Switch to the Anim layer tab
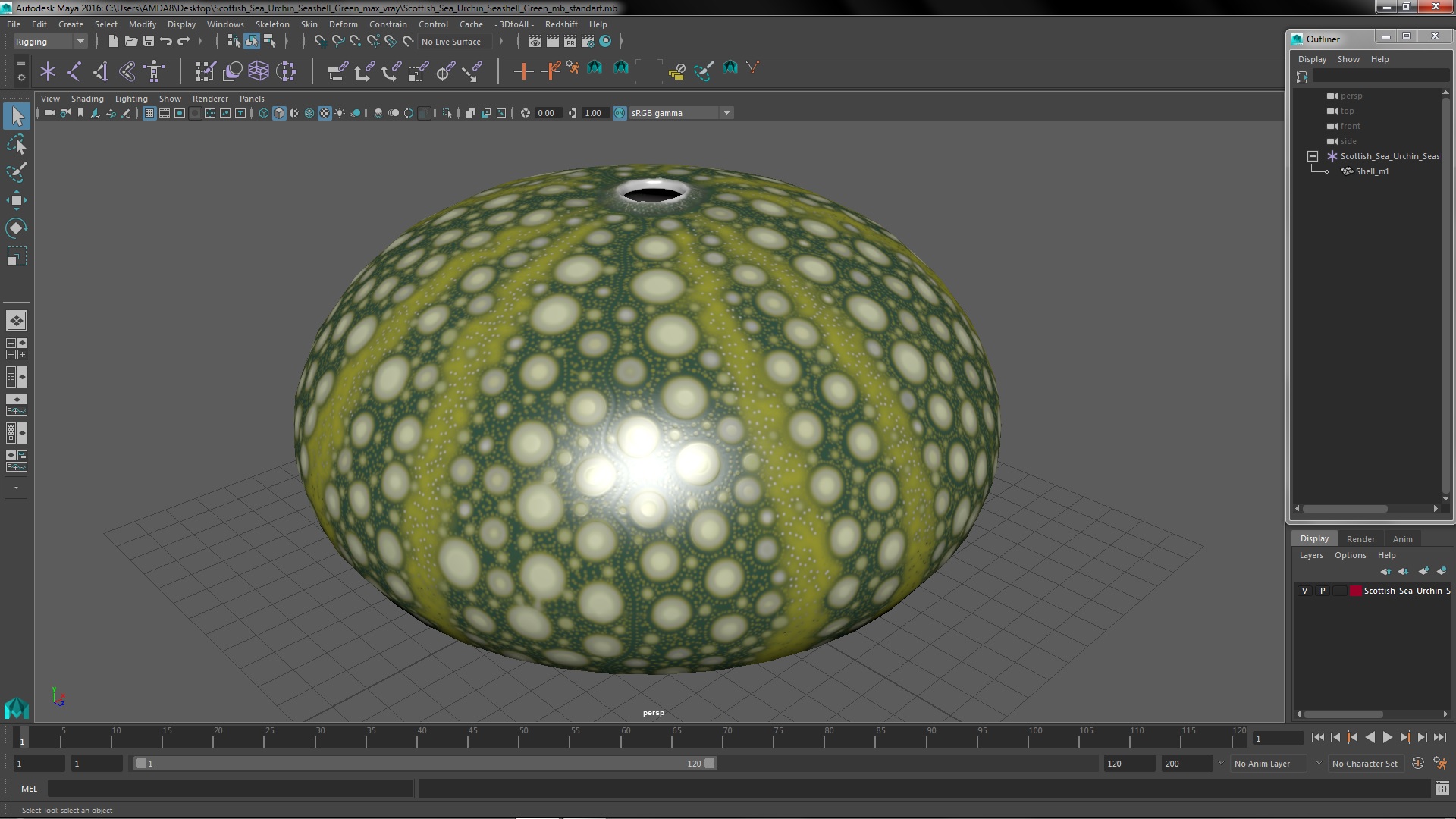1456x819 pixels. [1402, 539]
